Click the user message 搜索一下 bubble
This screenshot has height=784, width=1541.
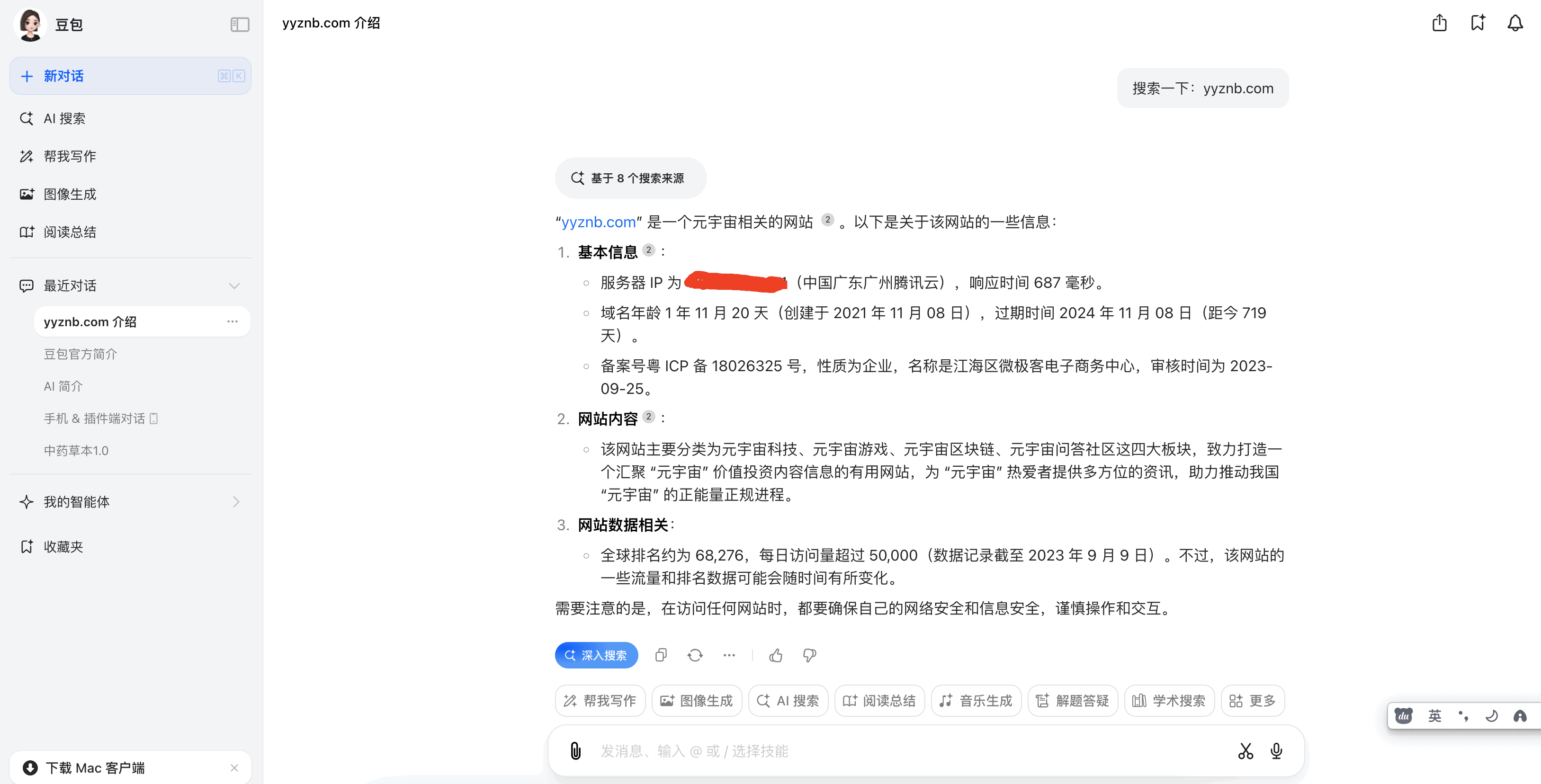tap(1202, 89)
